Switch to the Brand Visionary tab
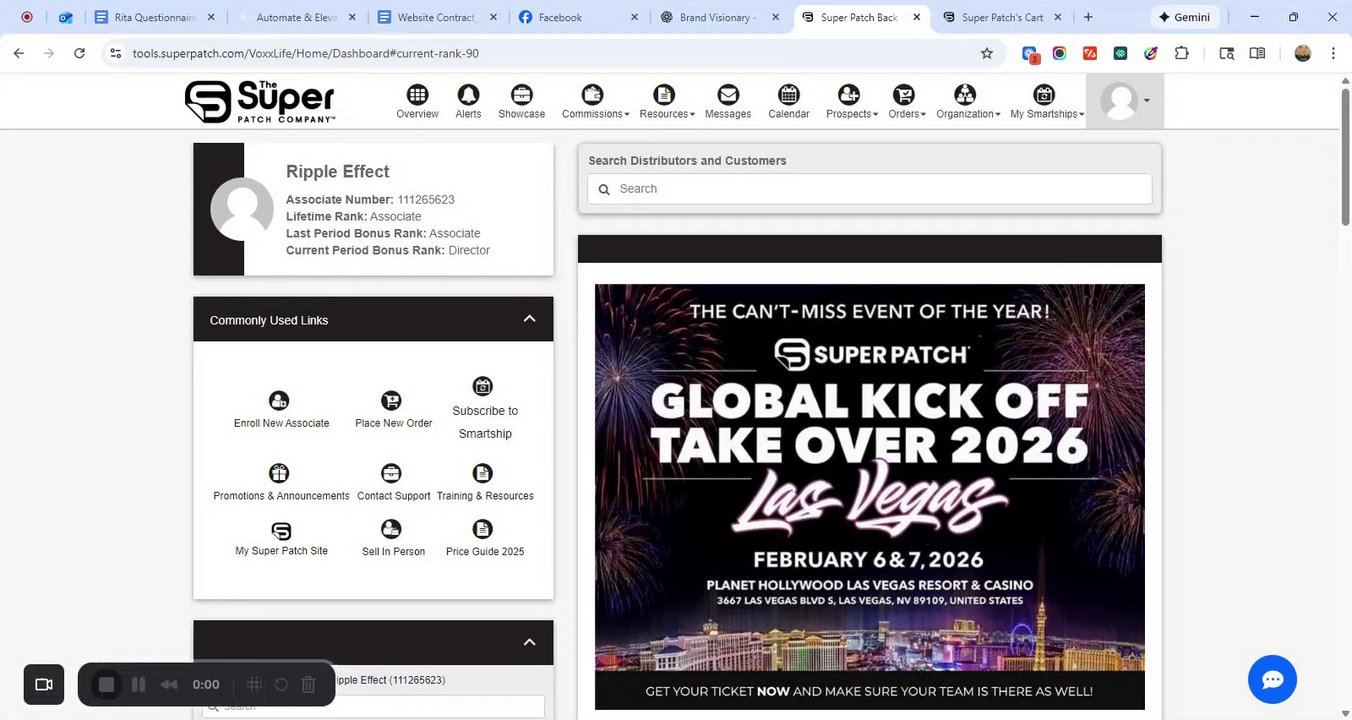Image resolution: width=1352 pixels, height=720 pixels. click(720, 17)
